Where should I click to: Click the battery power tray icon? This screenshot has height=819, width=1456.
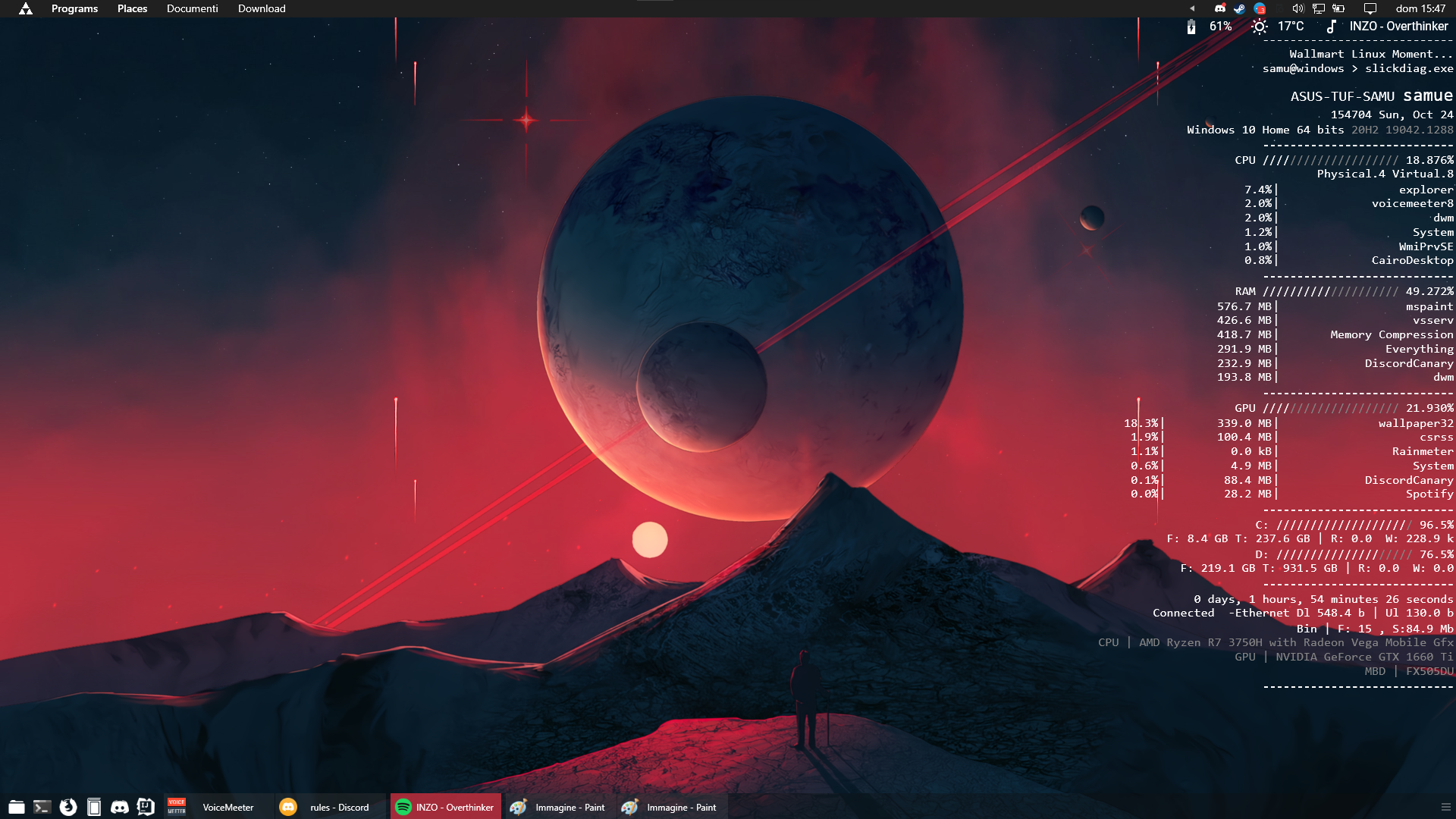(1338, 9)
